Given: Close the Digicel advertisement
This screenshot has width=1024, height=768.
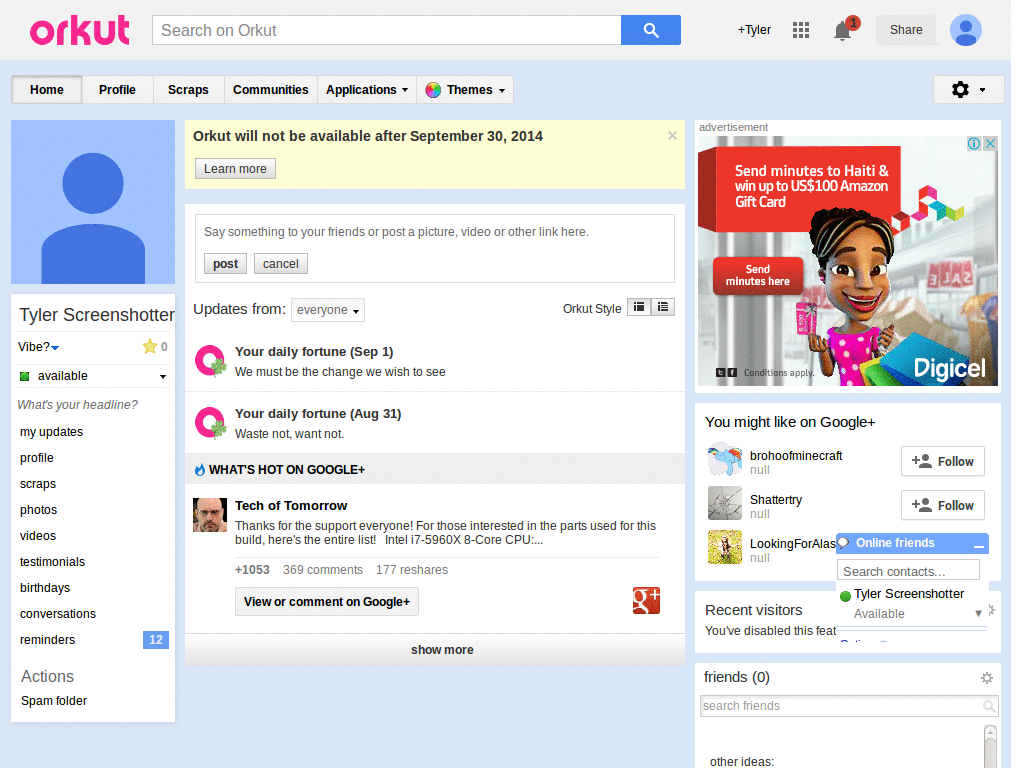Looking at the screenshot, I should [990, 144].
